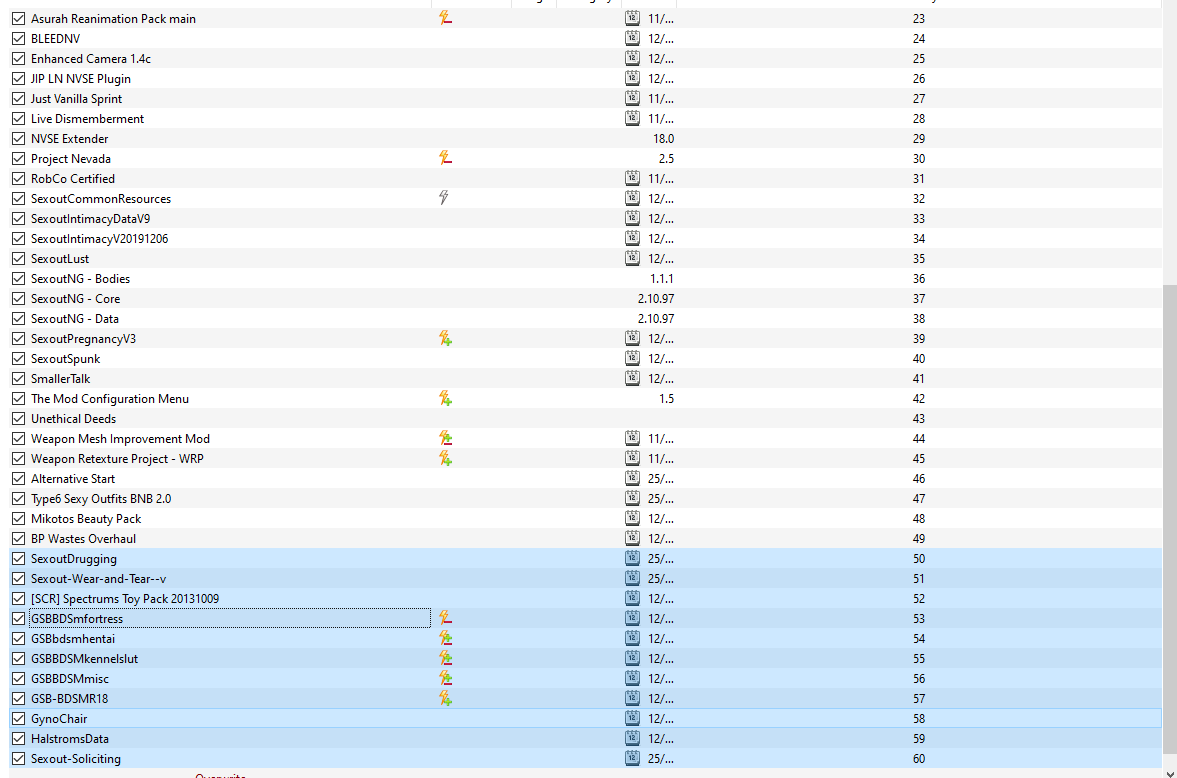
Task: Select the BLEEDNV mod row name
Action: click(x=56, y=38)
